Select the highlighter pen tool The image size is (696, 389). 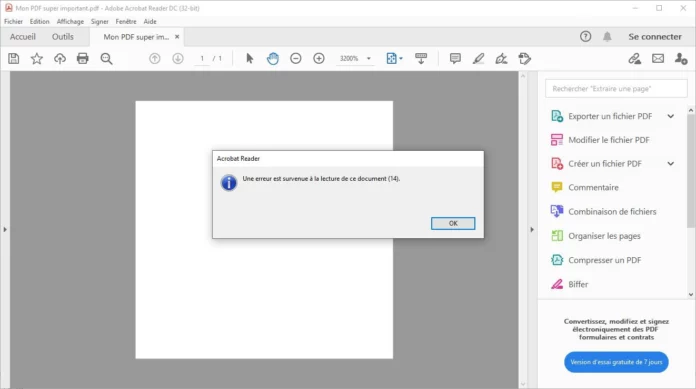coord(478,59)
